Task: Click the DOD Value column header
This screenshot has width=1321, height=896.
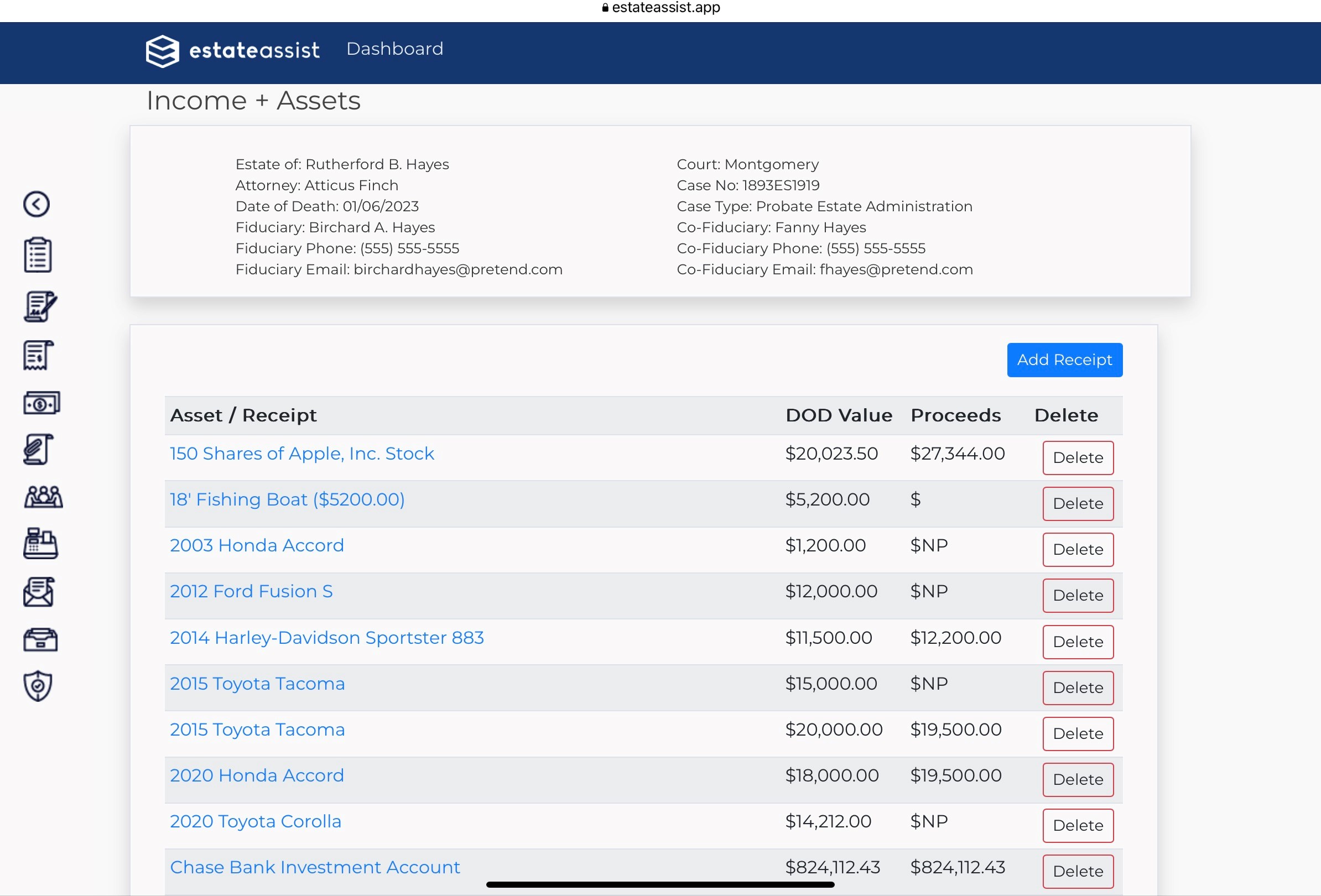Action: coord(839,415)
